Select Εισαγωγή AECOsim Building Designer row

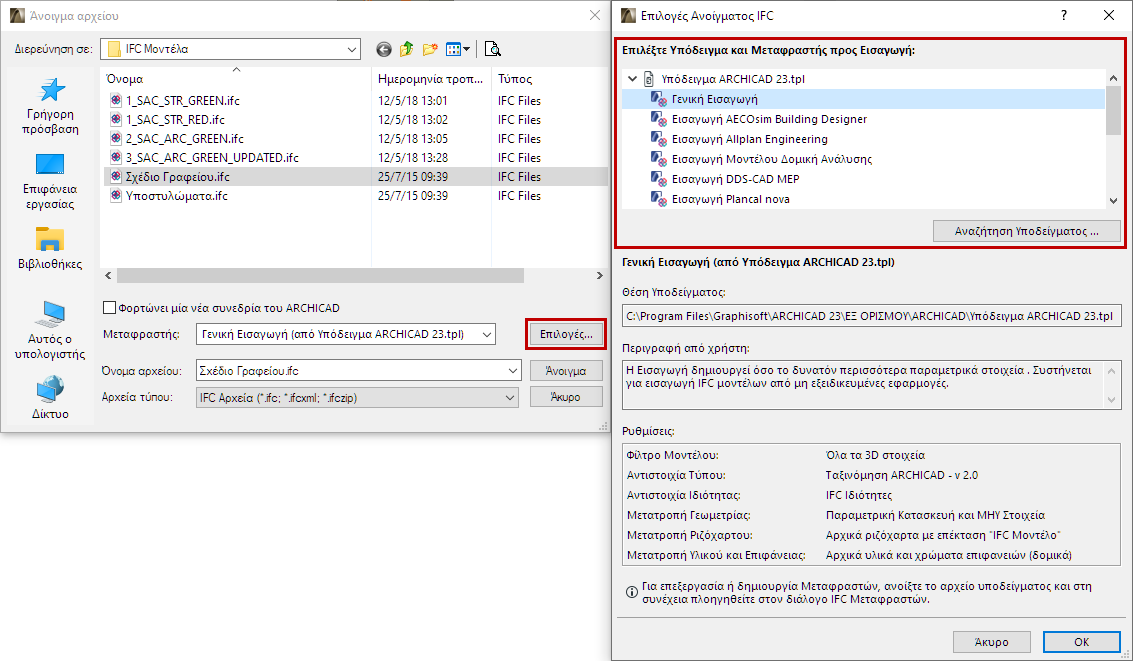(863, 118)
